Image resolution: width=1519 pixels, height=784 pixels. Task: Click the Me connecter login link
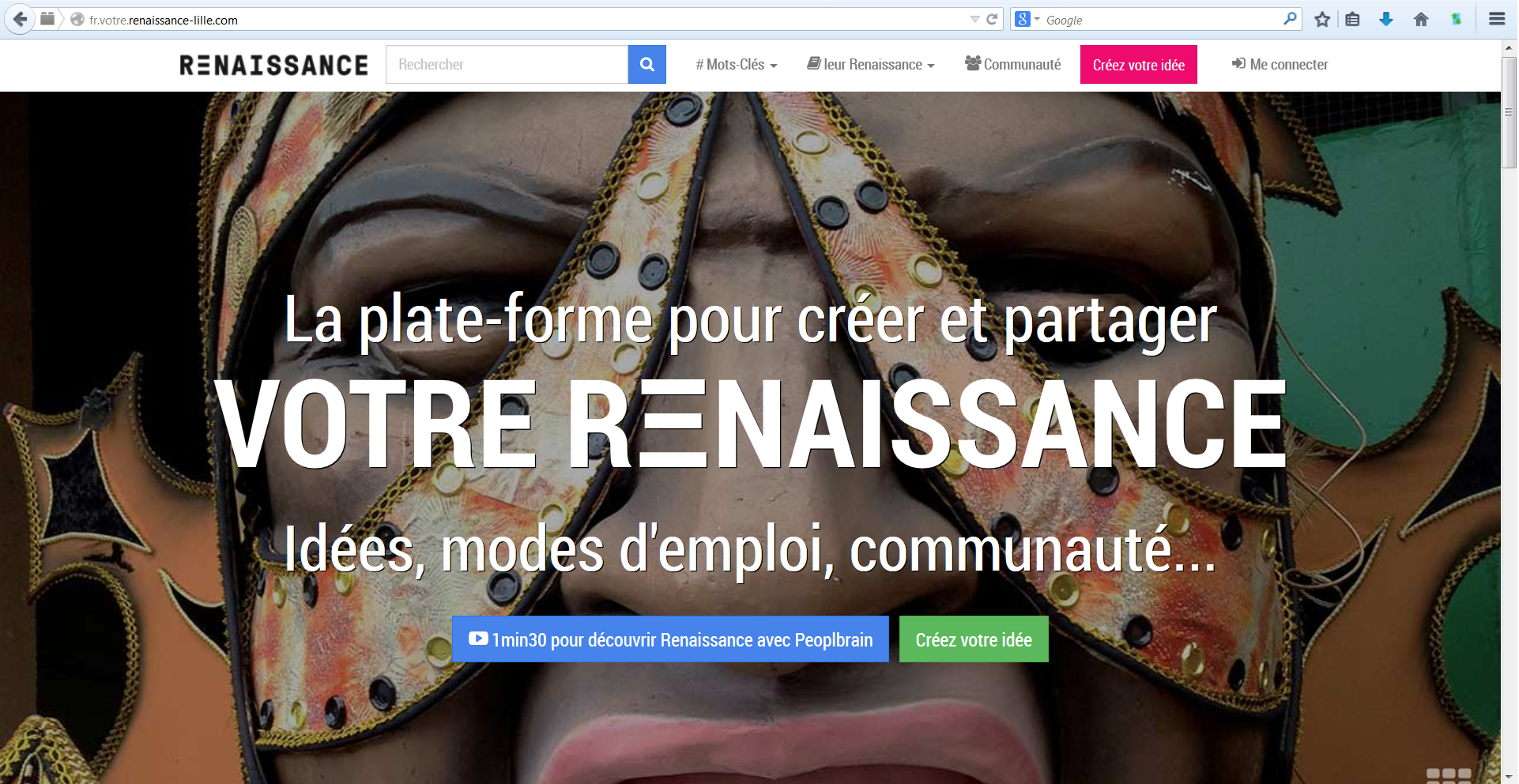point(1280,65)
